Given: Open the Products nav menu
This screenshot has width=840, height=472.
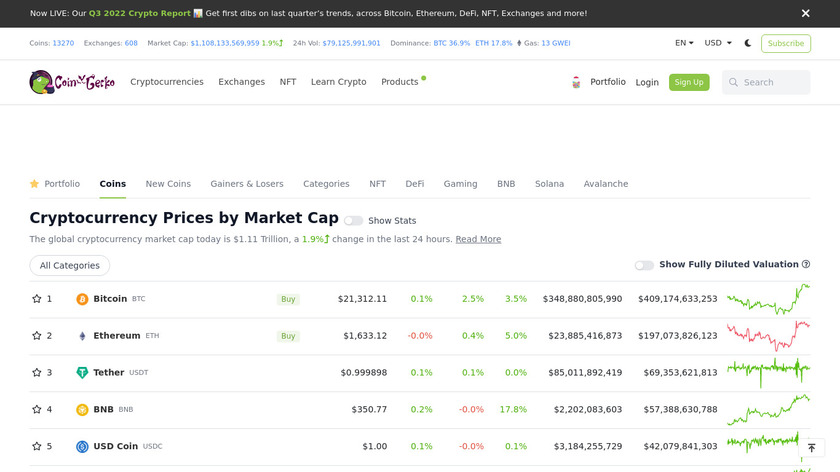Looking at the screenshot, I should pos(400,82).
